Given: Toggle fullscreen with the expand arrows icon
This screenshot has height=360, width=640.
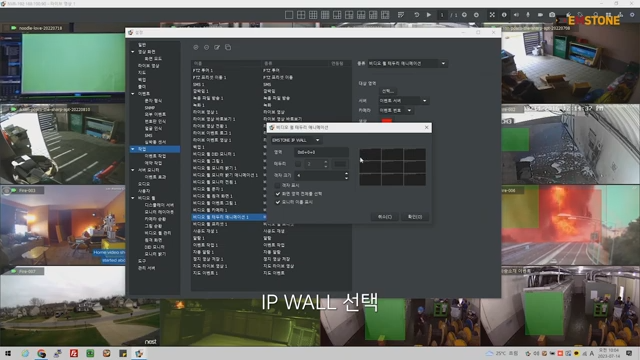Looking at the screenshot, I should [492, 15].
